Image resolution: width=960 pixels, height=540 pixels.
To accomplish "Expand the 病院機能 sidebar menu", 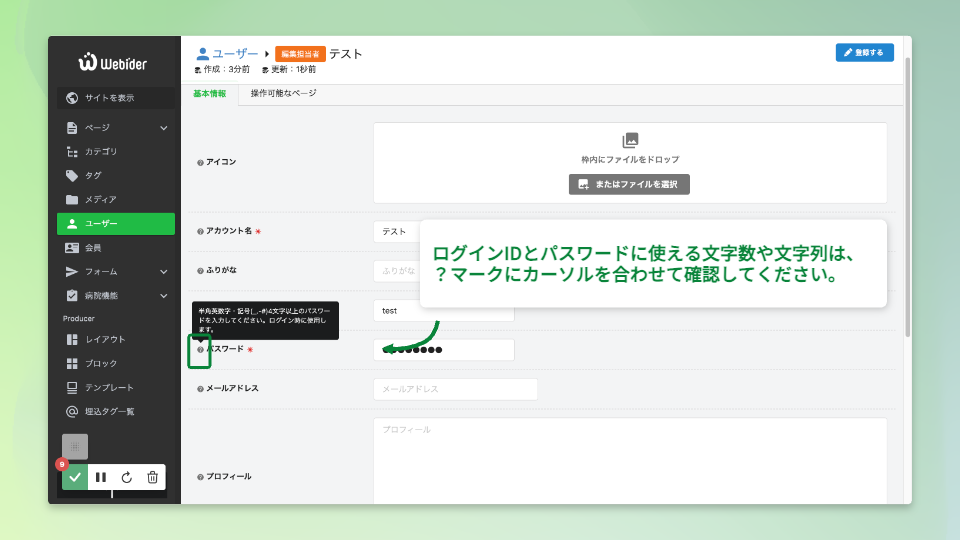I will [163, 295].
